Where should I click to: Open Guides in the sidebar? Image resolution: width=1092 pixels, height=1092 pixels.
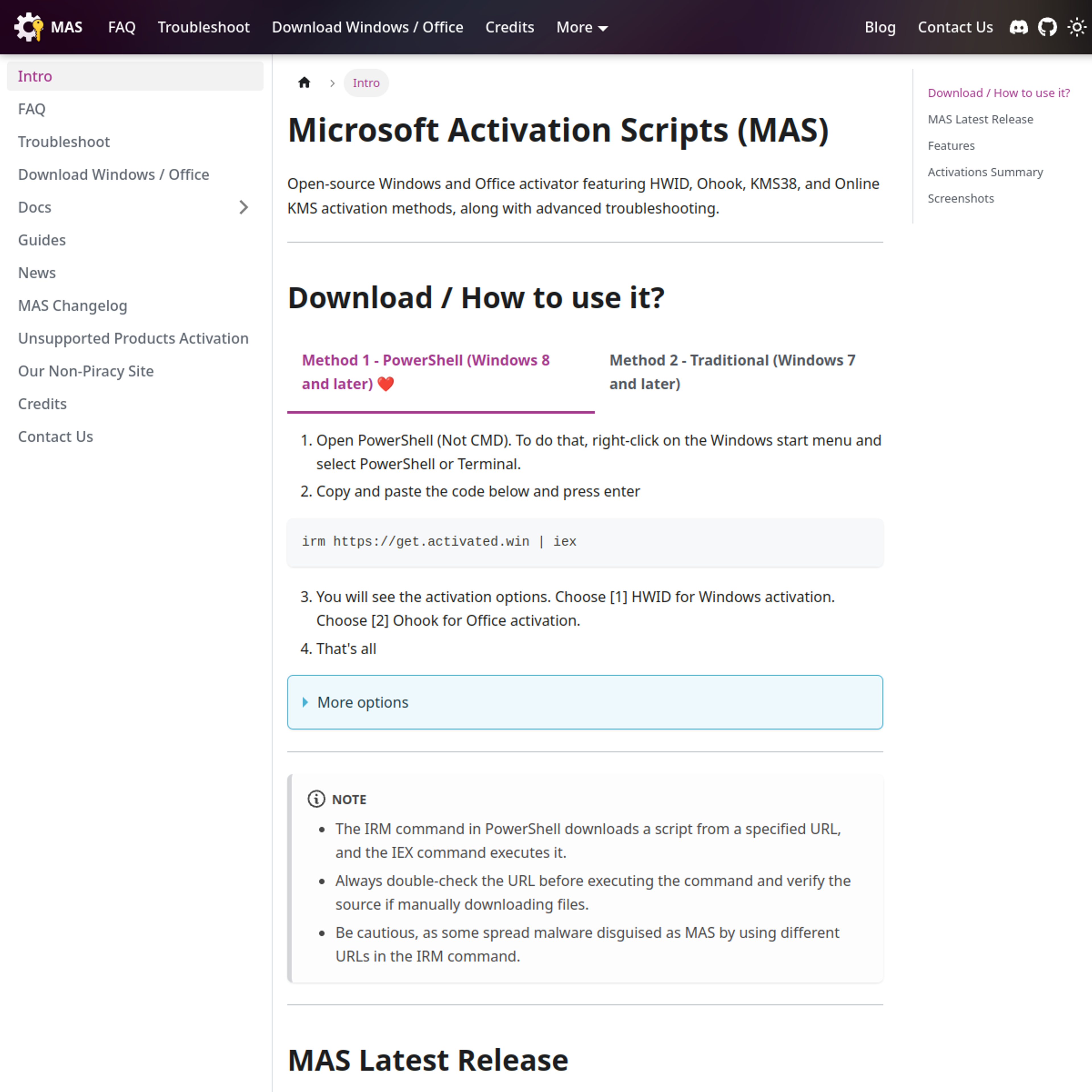coord(135,240)
